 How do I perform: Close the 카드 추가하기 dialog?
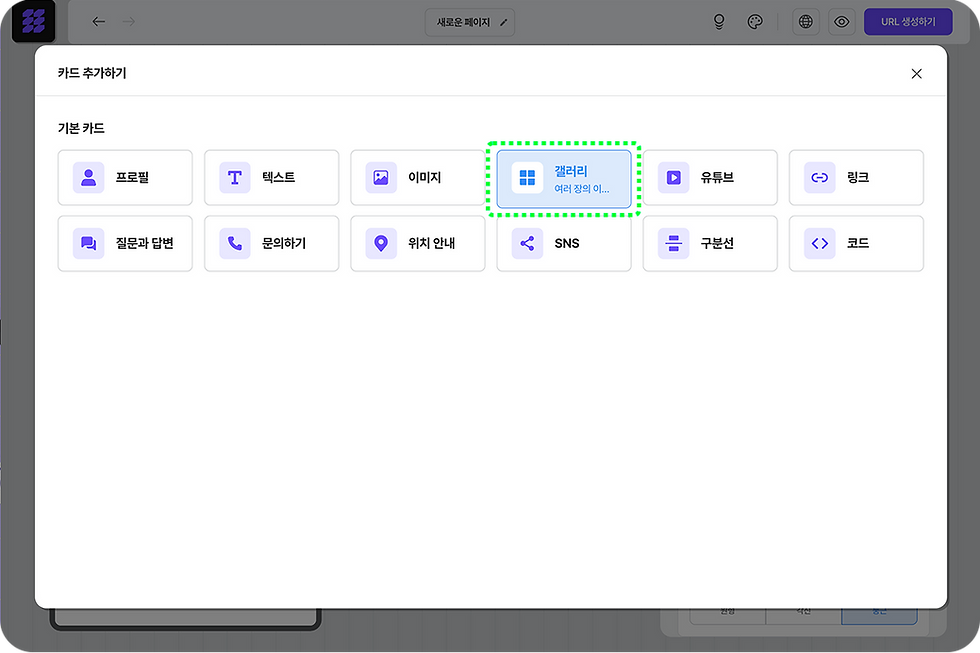pos(916,74)
